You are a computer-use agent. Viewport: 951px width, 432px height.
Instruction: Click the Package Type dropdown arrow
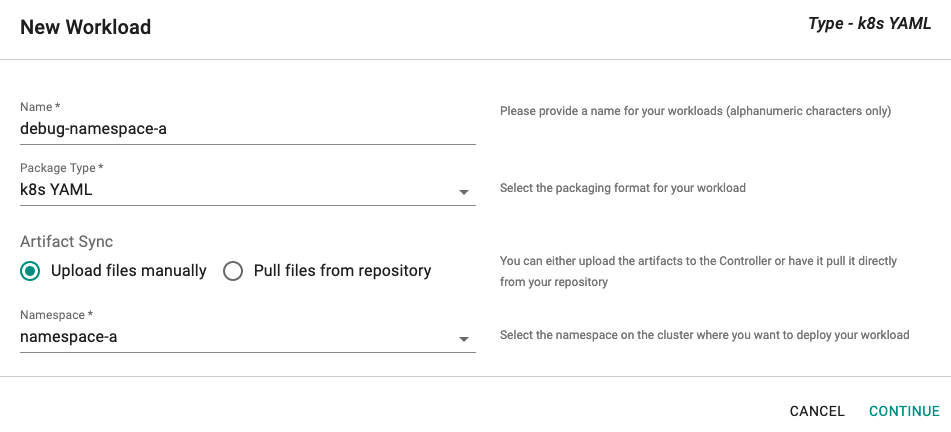tap(464, 192)
